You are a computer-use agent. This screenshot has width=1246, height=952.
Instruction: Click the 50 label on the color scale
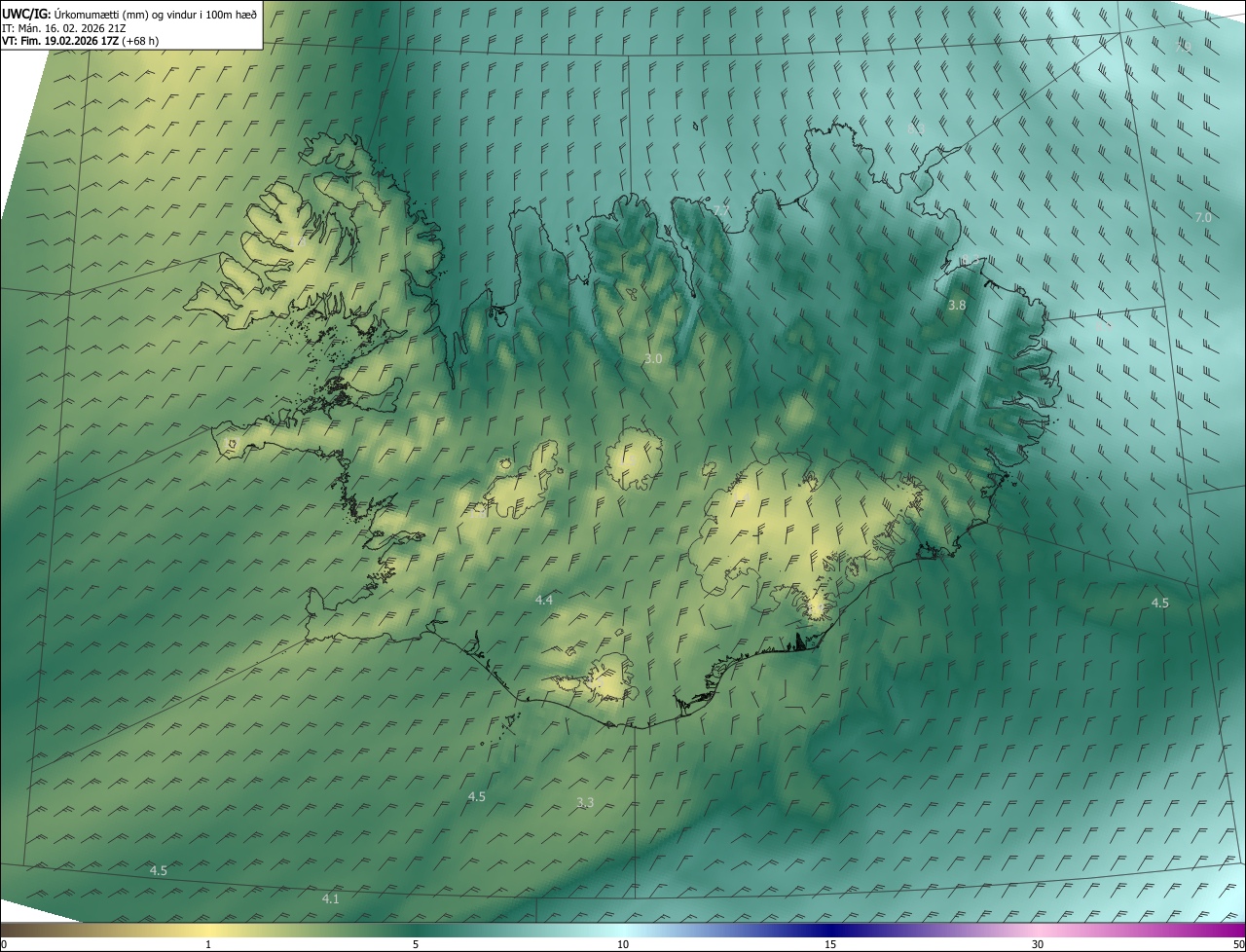pos(1238,944)
